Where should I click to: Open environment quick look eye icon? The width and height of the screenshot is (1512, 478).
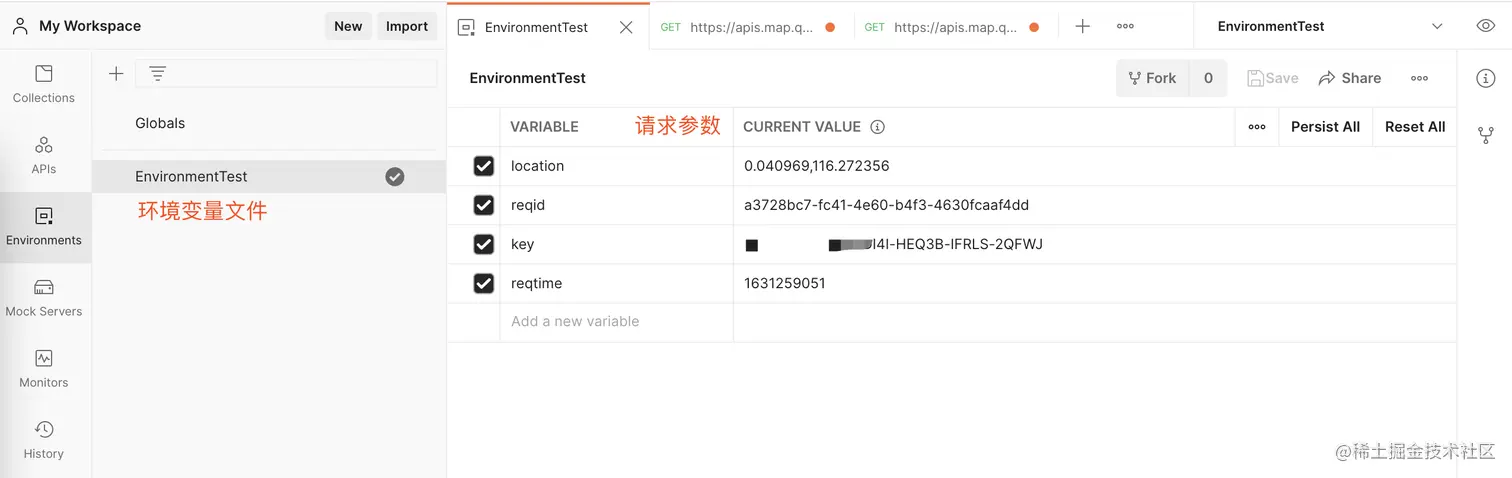point(1485,26)
